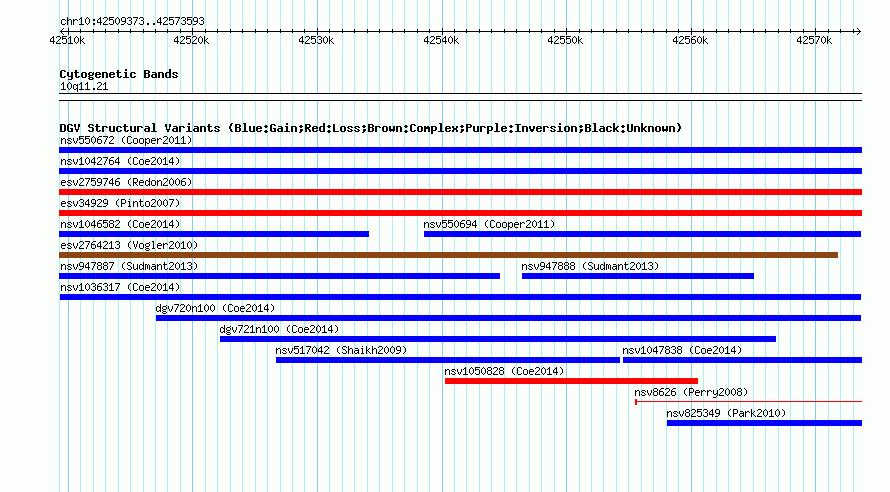Click the esv2759746 (Redon2006) red loss bar
Image resolution: width=890 pixels, height=492 pixels.
click(460, 192)
